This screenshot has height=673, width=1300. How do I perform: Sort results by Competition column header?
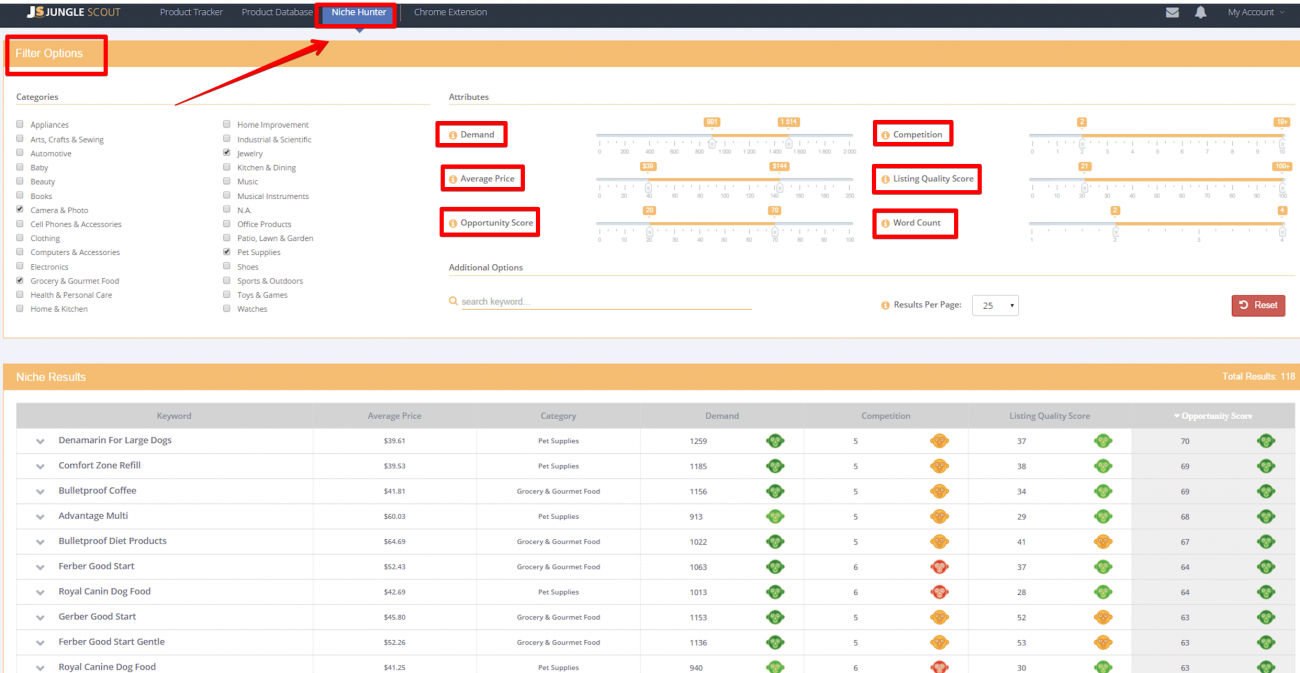(886, 416)
